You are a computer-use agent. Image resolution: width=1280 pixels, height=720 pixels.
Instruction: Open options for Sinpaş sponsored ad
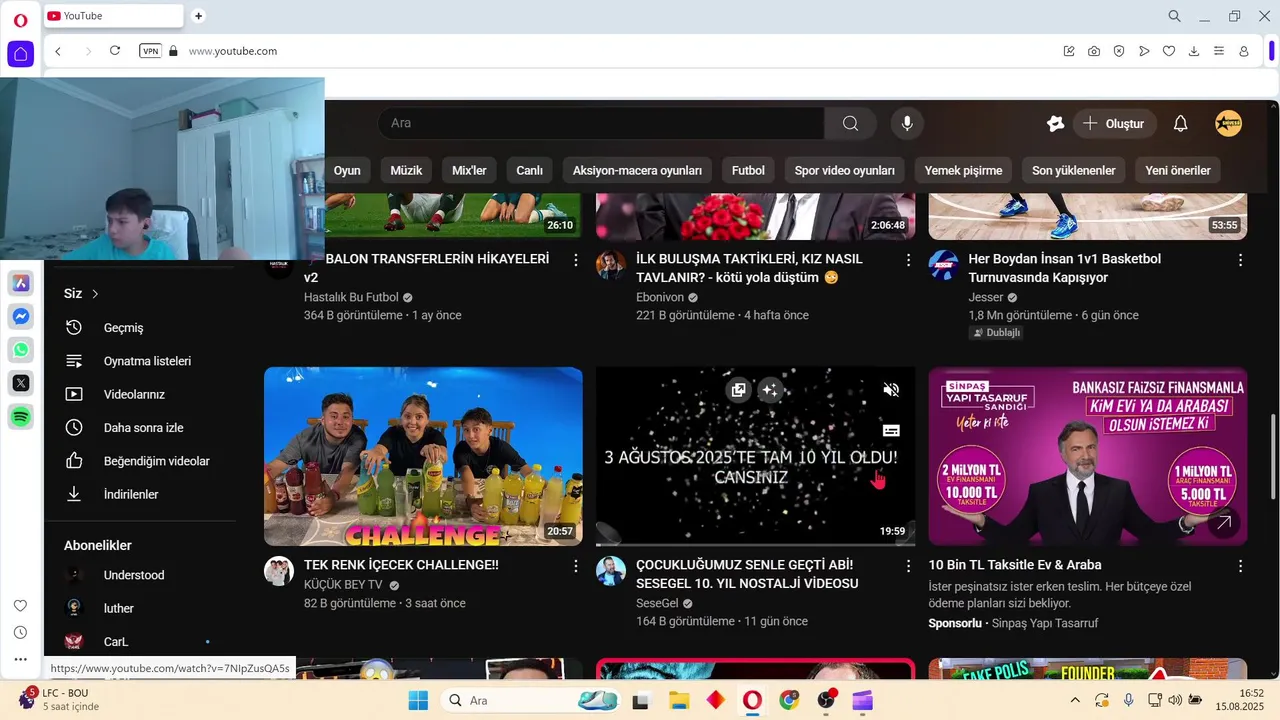coord(1240,566)
